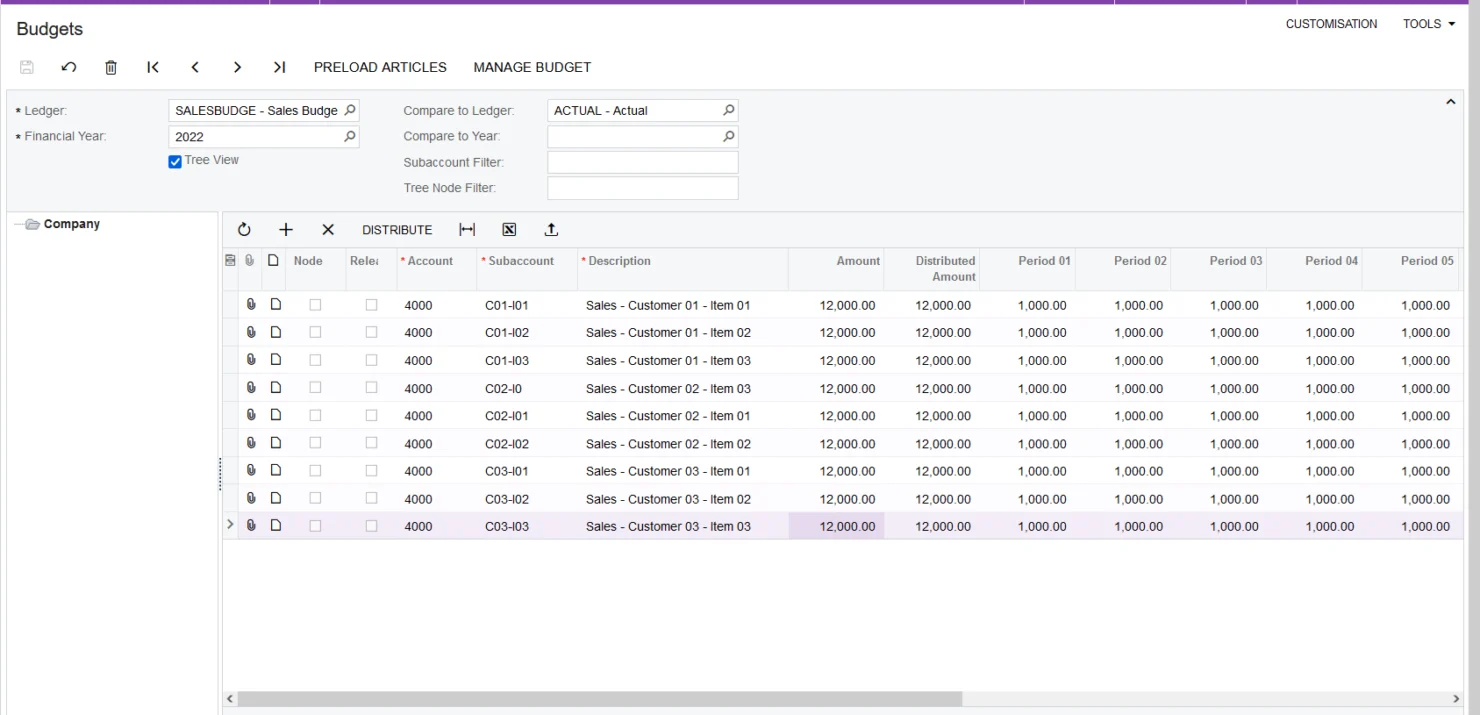Open the attachment paperclip on the C01-I01 row
1480x715 pixels.
[251, 304]
